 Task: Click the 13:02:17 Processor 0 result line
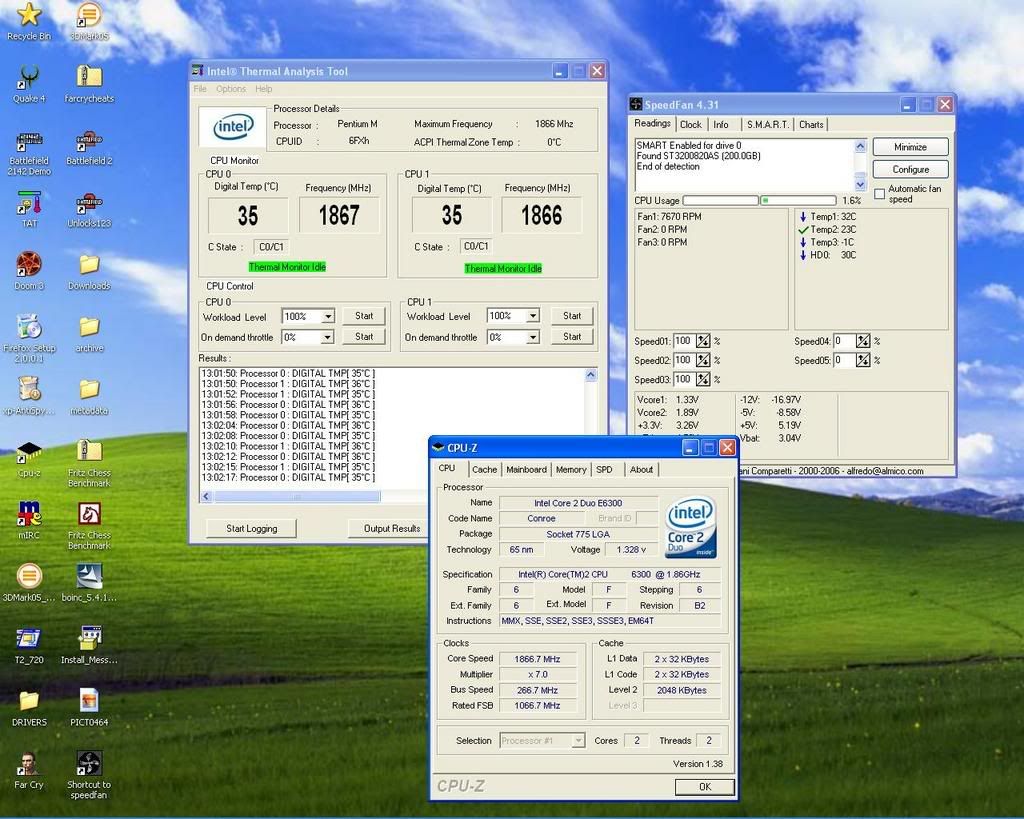288,477
